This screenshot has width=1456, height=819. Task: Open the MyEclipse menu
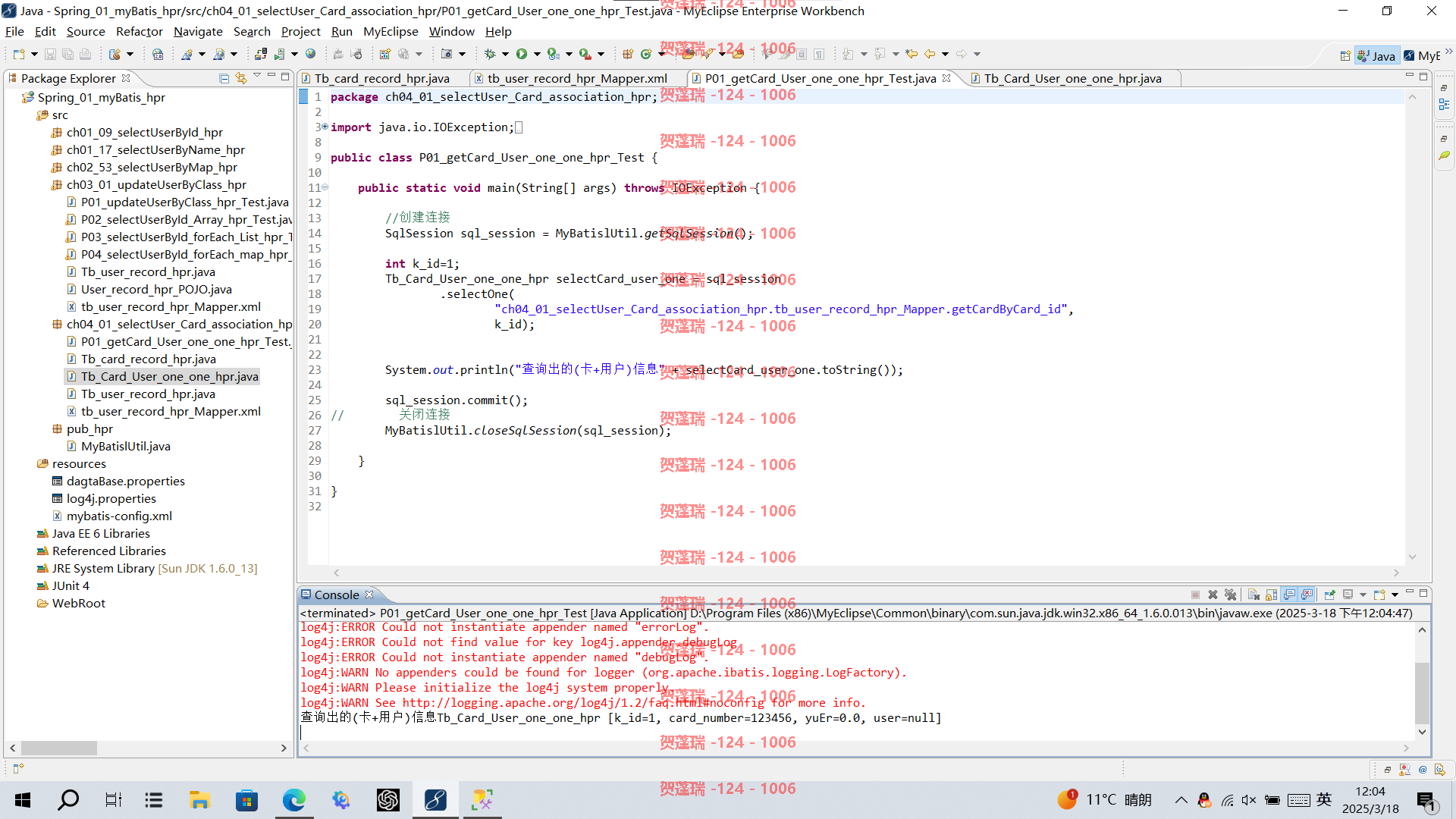(391, 31)
